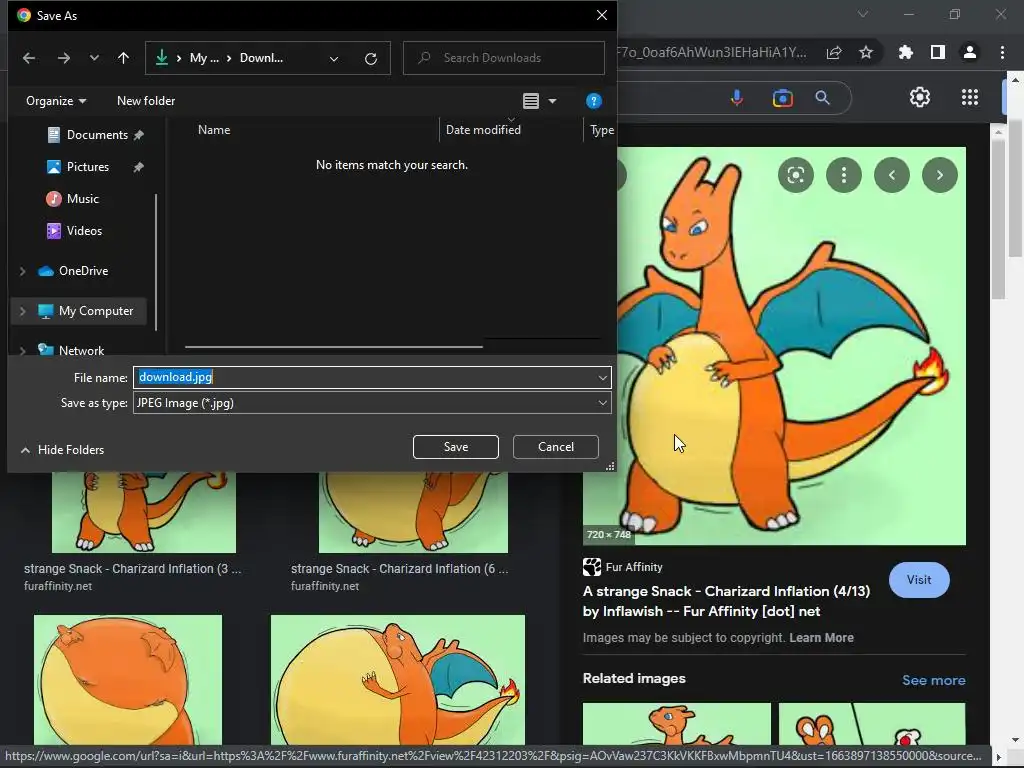Image resolution: width=1024 pixels, height=768 pixels.
Task: Start Google voice search microphone
Action: point(737,98)
